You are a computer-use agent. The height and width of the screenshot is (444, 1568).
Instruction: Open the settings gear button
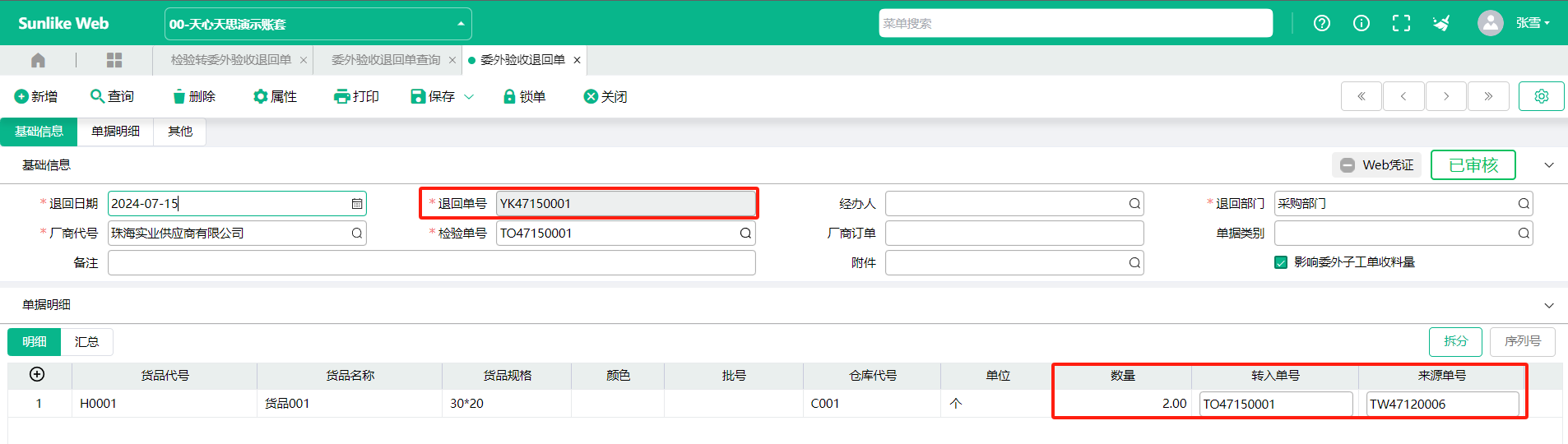1542,96
